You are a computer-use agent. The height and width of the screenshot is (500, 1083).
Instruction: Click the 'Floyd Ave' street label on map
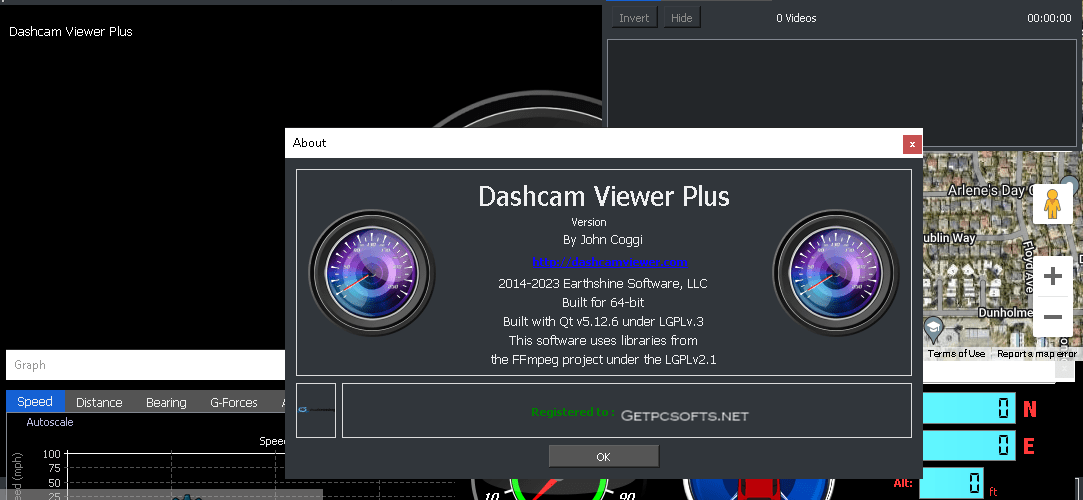[x=1028, y=267]
